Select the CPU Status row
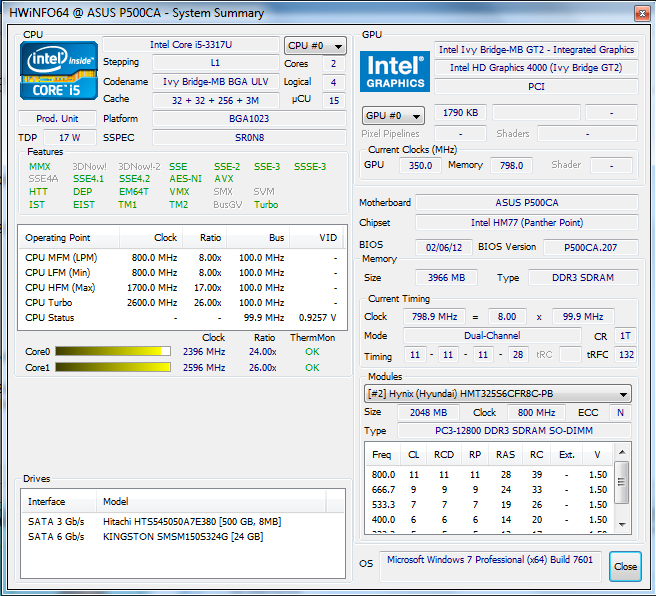The height and width of the screenshot is (596, 656). 181,317
